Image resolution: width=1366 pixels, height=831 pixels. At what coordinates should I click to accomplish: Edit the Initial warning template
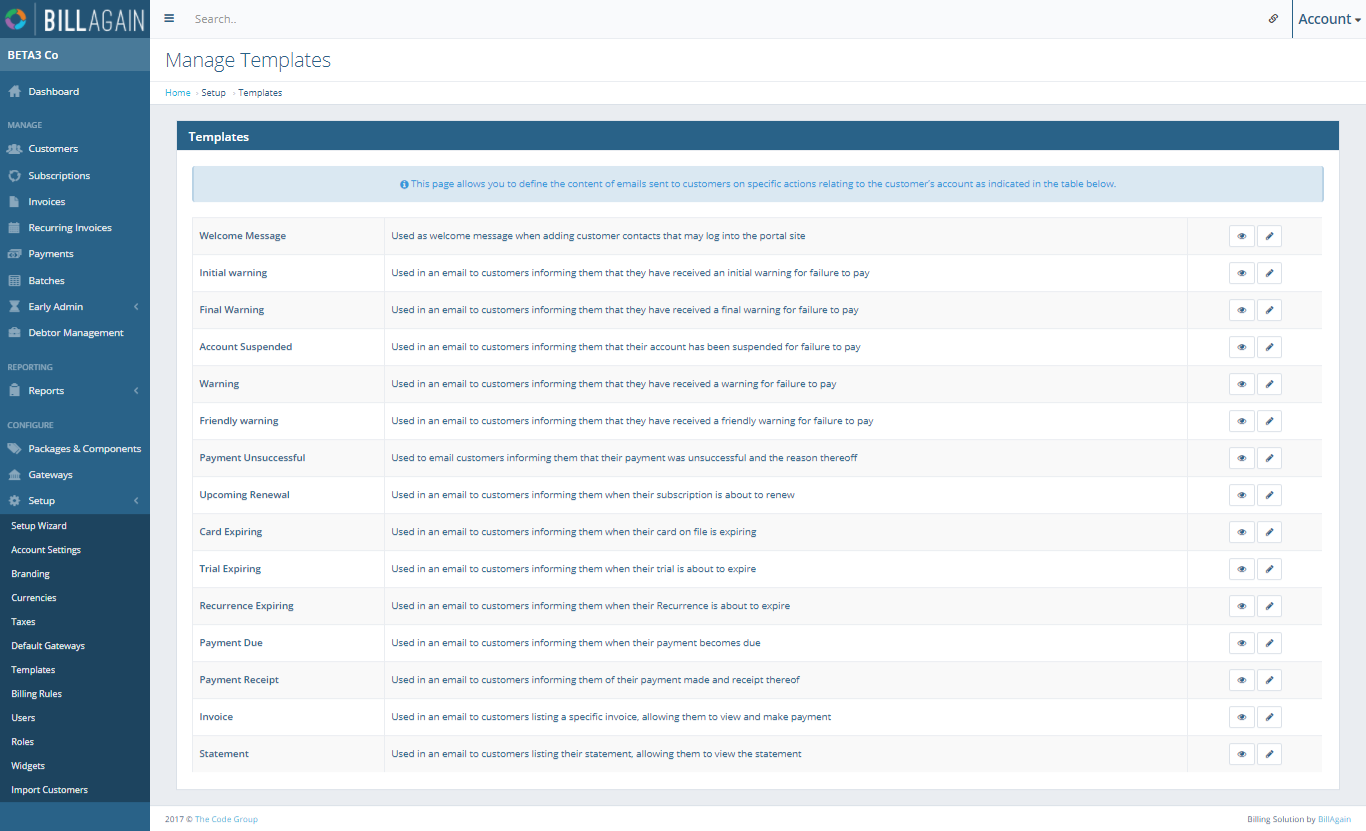click(x=1269, y=273)
